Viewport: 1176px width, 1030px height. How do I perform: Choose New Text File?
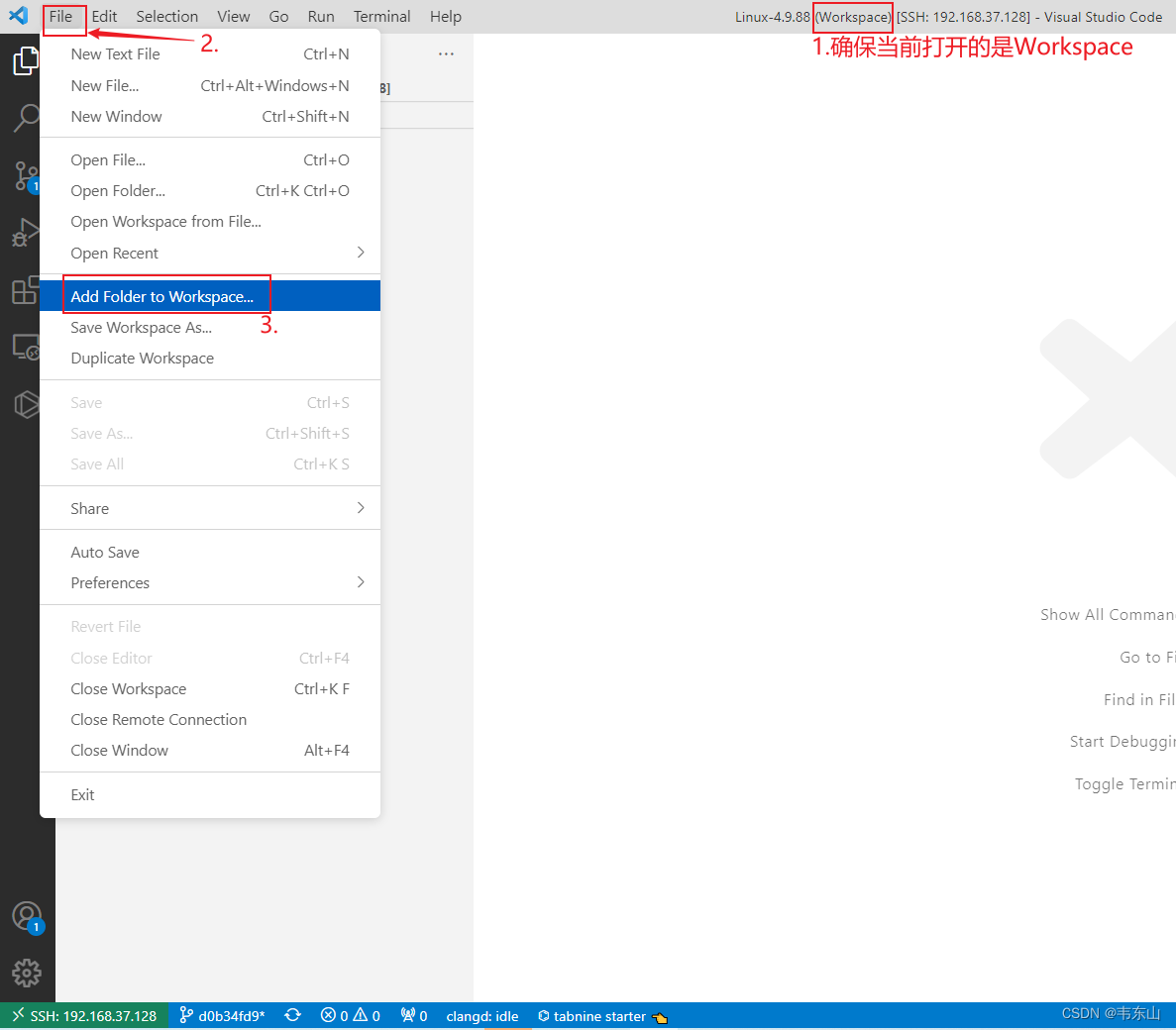210,53
